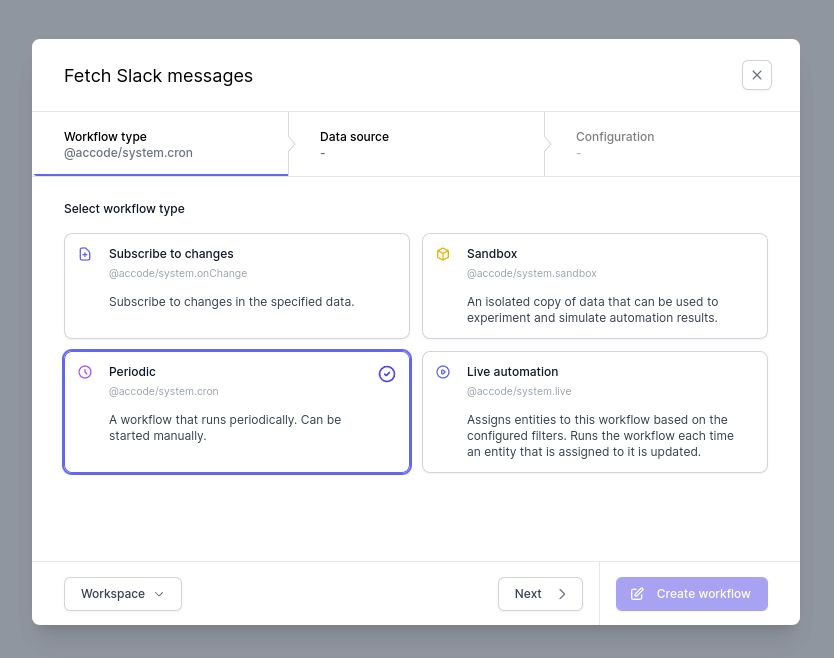Click the Create workflow button
This screenshot has height=658, width=834.
click(x=691, y=594)
